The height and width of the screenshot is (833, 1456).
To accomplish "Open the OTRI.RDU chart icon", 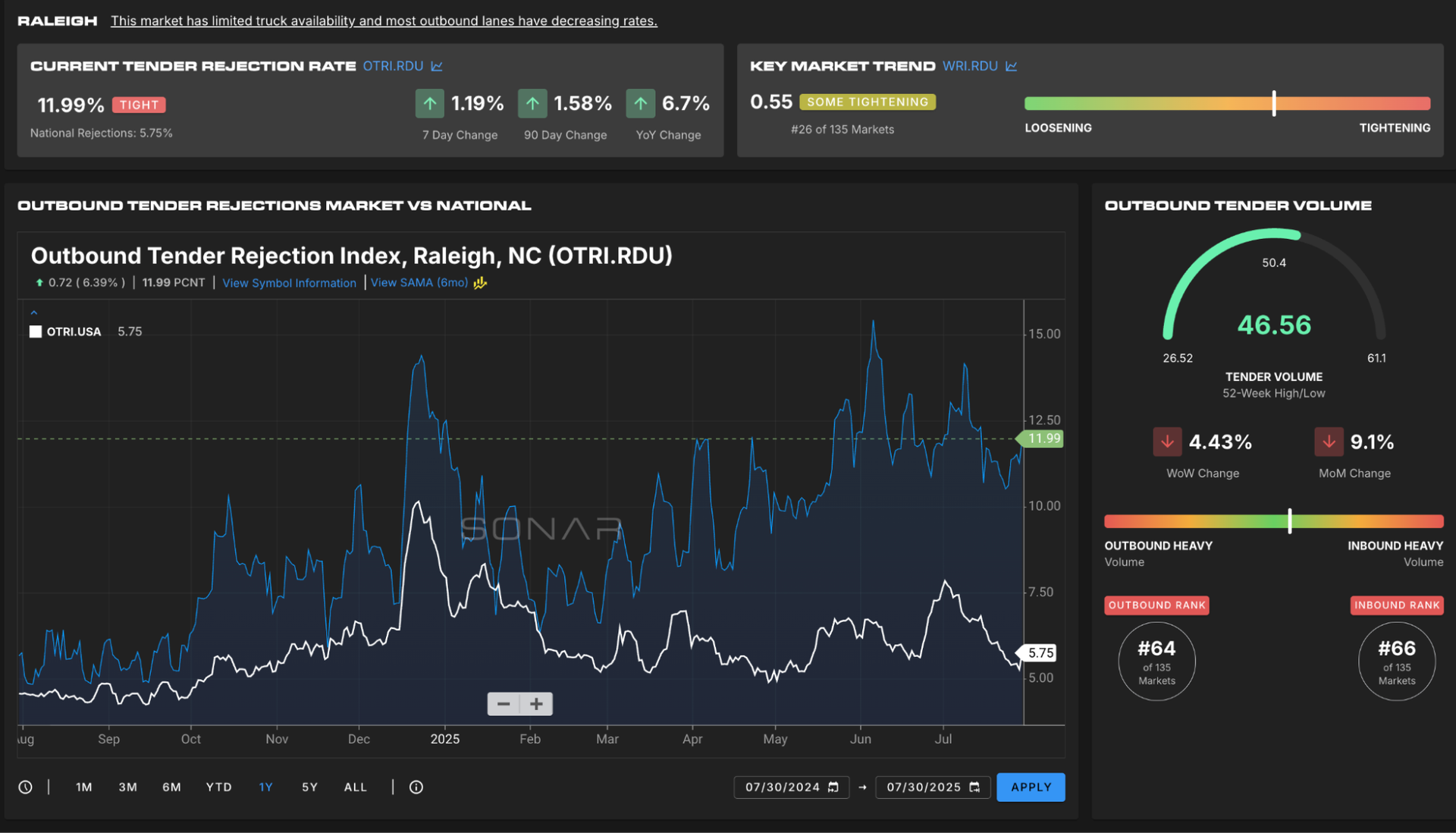I will click(x=437, y=66).
